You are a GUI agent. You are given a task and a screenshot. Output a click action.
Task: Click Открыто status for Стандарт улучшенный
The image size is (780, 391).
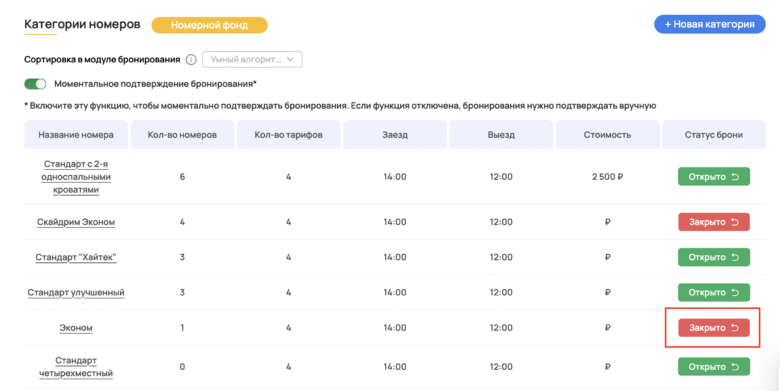point(714,293)
